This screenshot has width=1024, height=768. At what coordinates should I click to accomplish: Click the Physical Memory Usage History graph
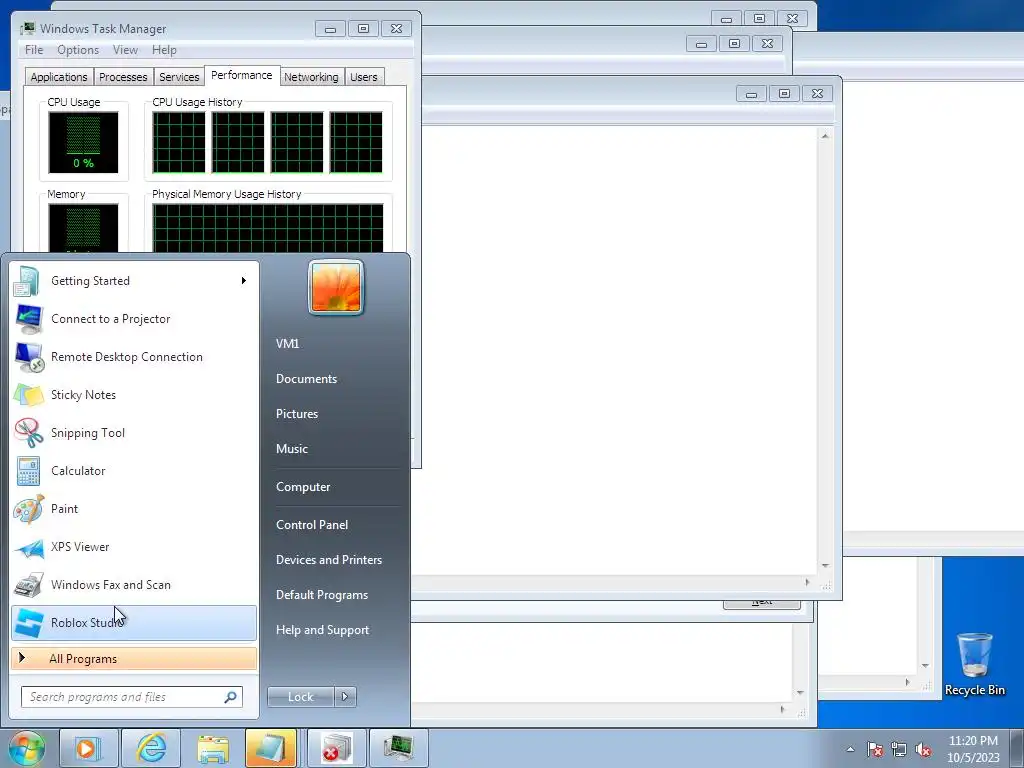(268, 229)
